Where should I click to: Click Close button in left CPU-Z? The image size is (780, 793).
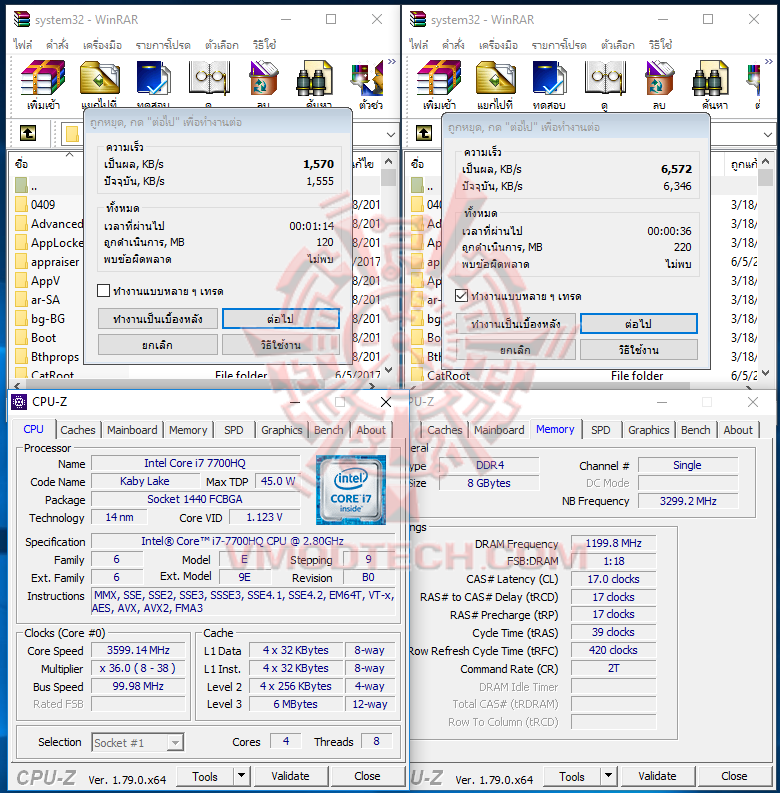[x=367, y=776]
